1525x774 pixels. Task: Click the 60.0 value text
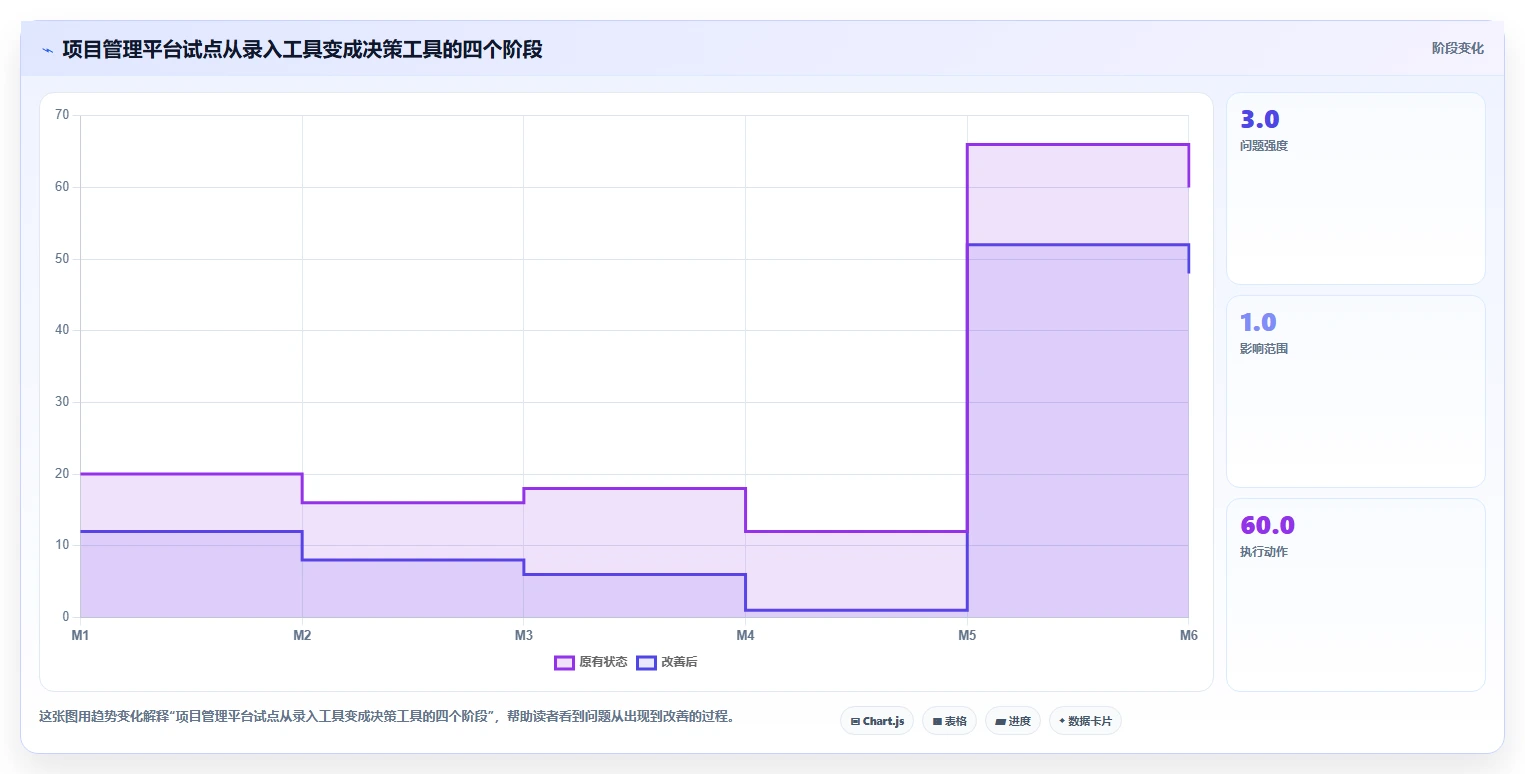pyautogui.click(x=1268, y=526)
